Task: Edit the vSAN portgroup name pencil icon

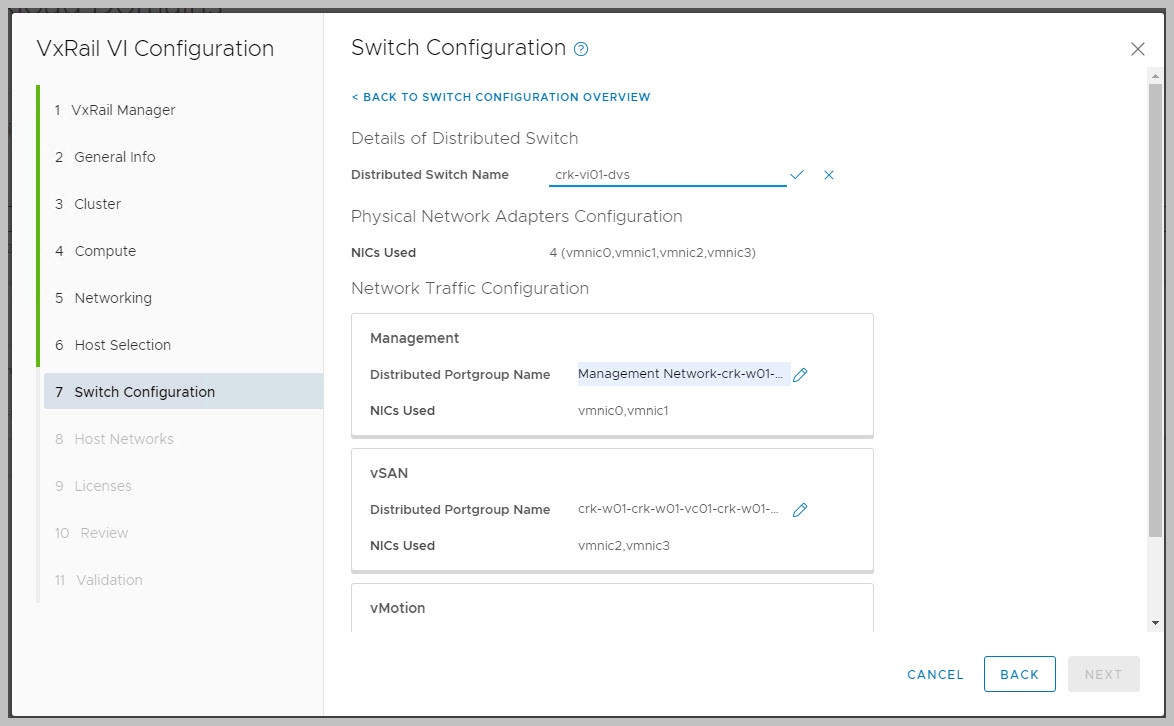Action: 800,510
